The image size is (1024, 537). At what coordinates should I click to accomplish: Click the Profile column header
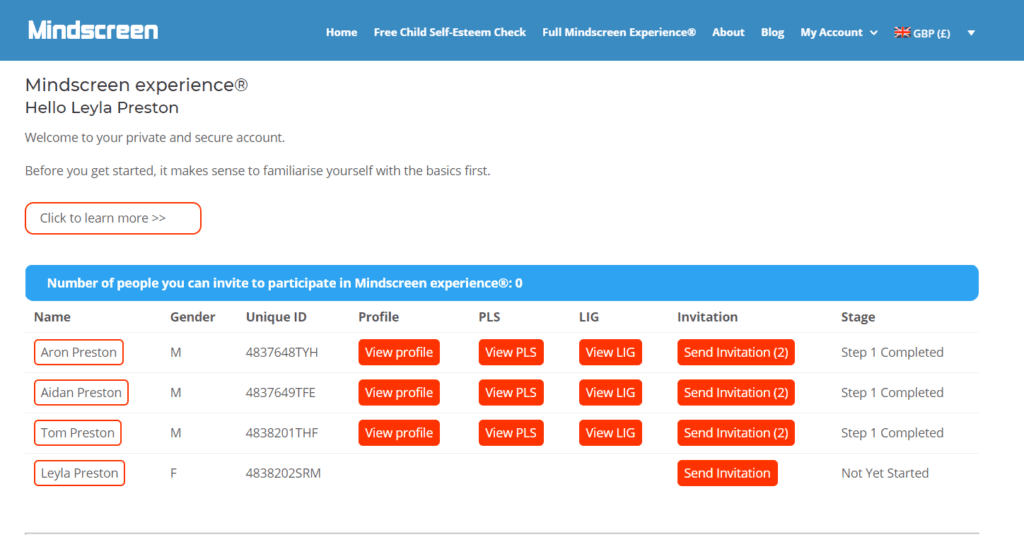tap(378, 317)
